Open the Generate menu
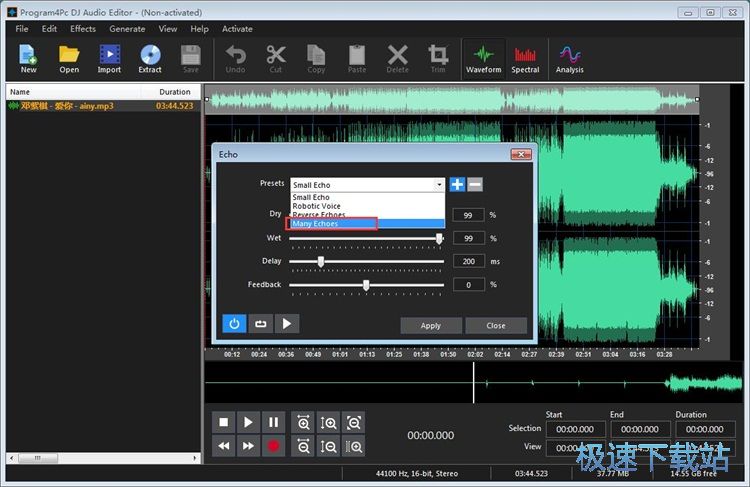The height and width of the screenshot is (487, 750). coord(127,29)
